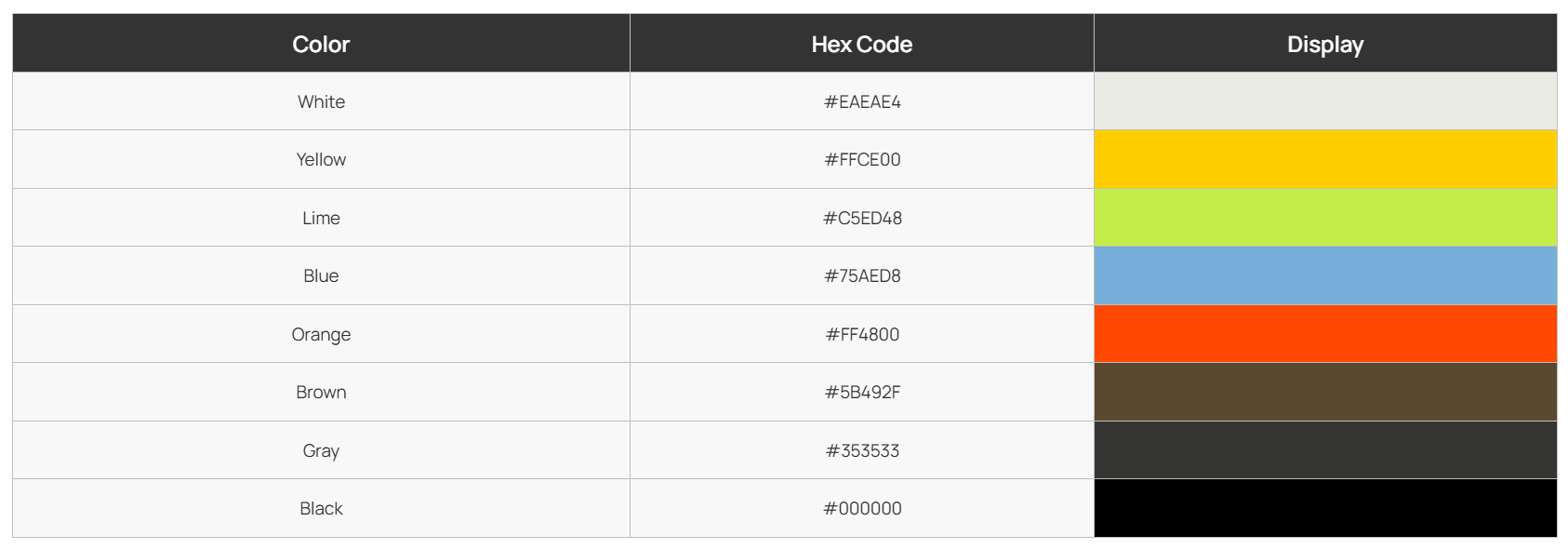Click the Gray color name cell
Screen dimensions: 1568x549
pos(321,450)
